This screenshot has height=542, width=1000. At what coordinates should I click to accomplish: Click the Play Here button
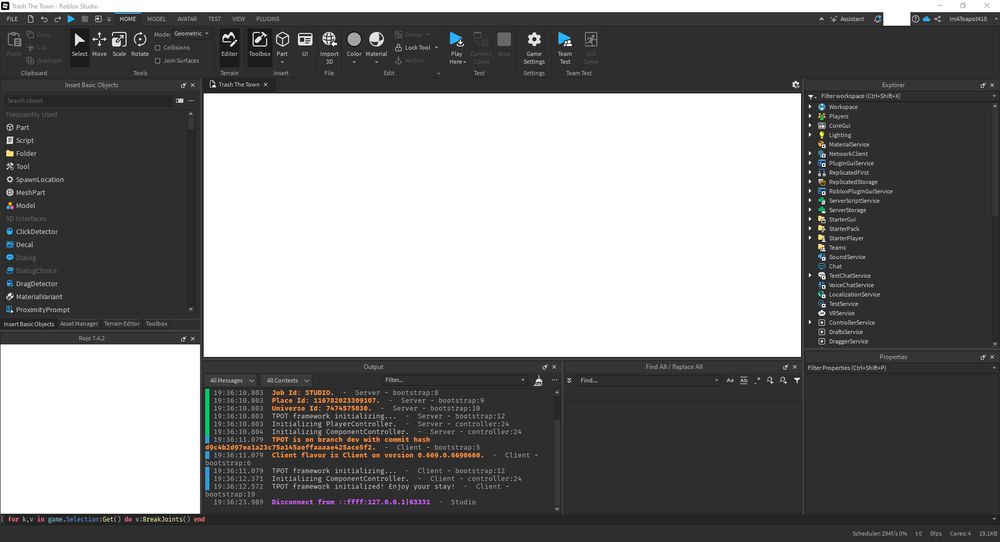457,47
